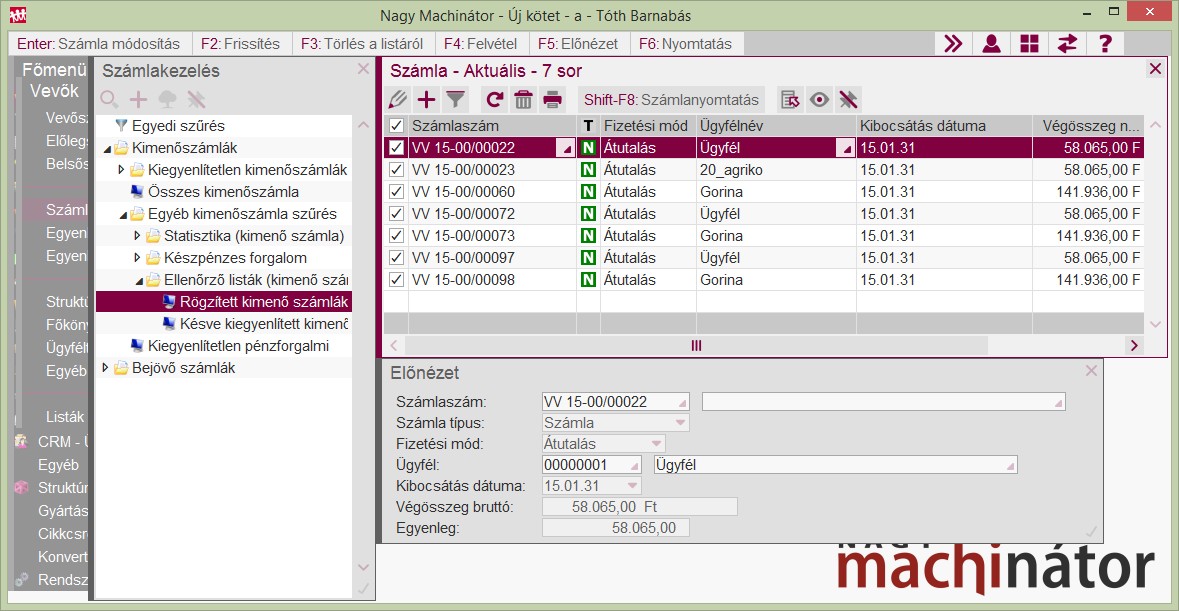Click the list-with-cursor icon in Számla toolbar
Viewport: 1179px width, 611px height.
[x=790, y=99]
